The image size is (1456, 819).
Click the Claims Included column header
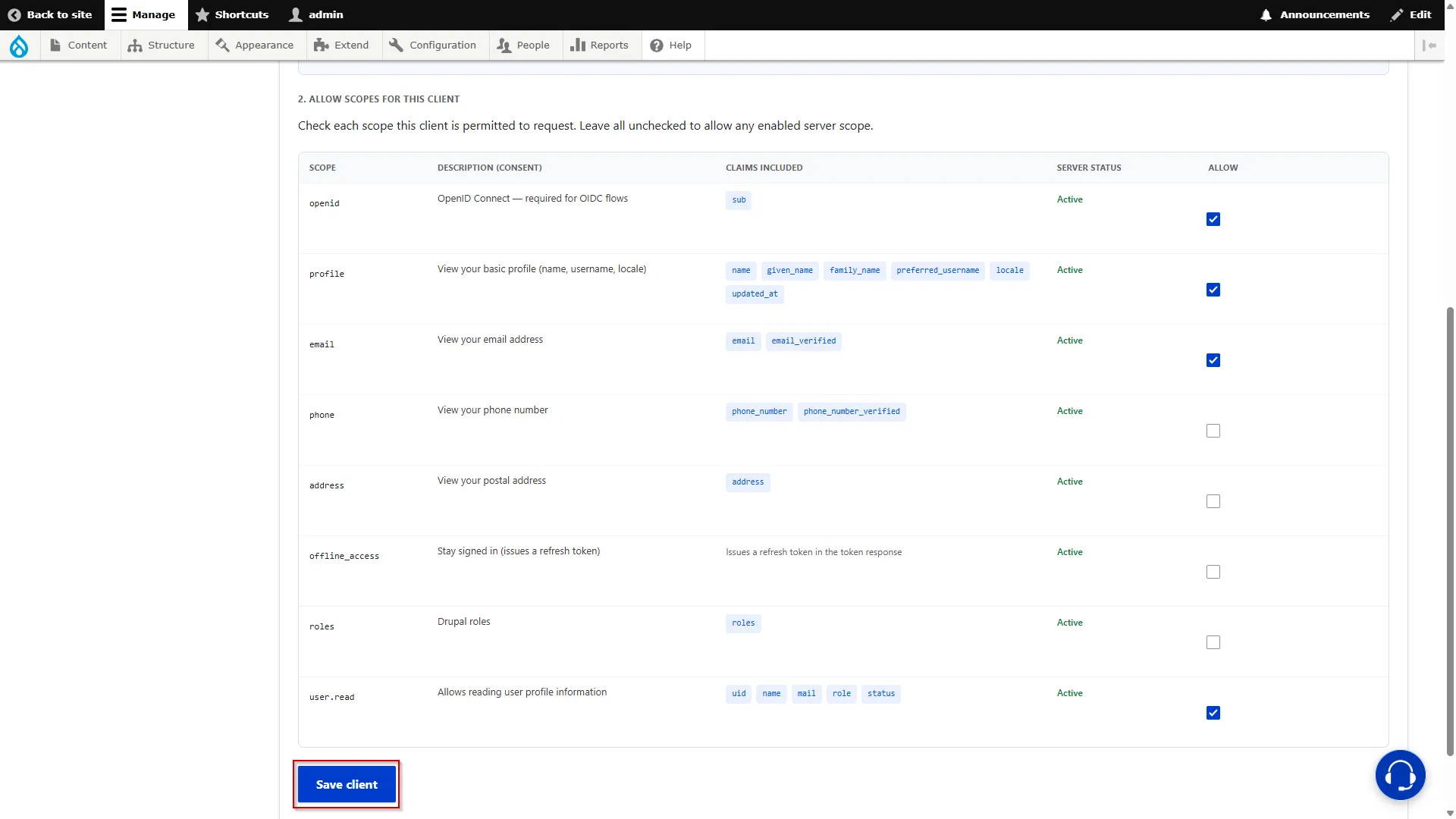click(764, 168)
